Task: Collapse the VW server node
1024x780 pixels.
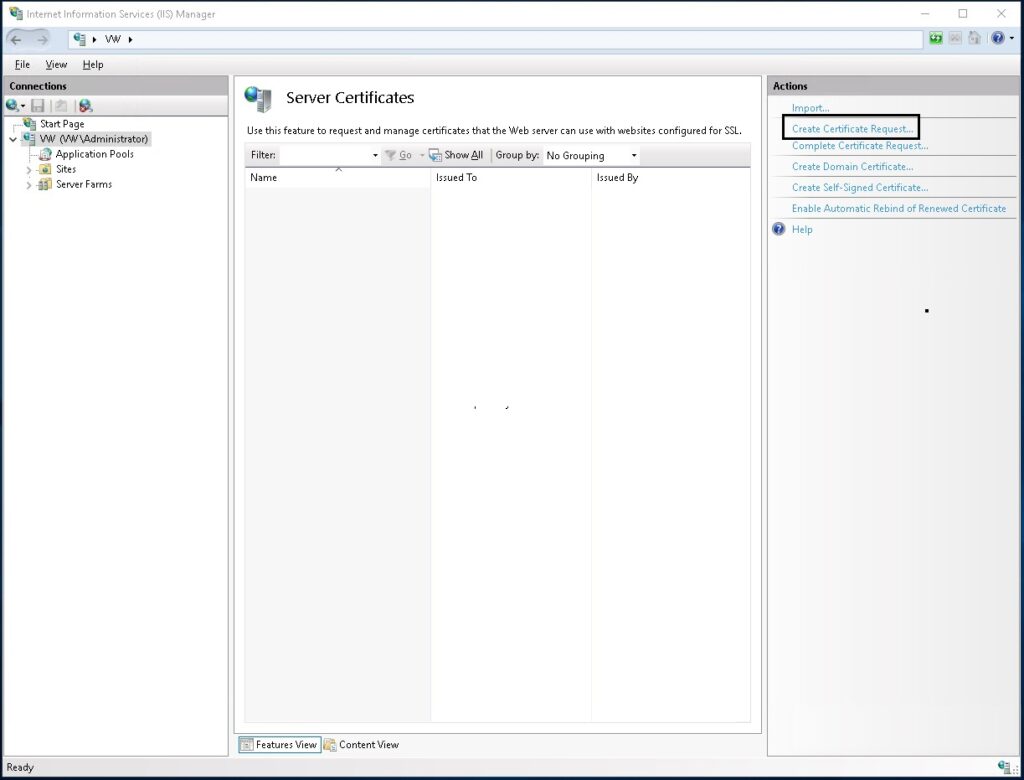Action: click(x=12, y=140)
